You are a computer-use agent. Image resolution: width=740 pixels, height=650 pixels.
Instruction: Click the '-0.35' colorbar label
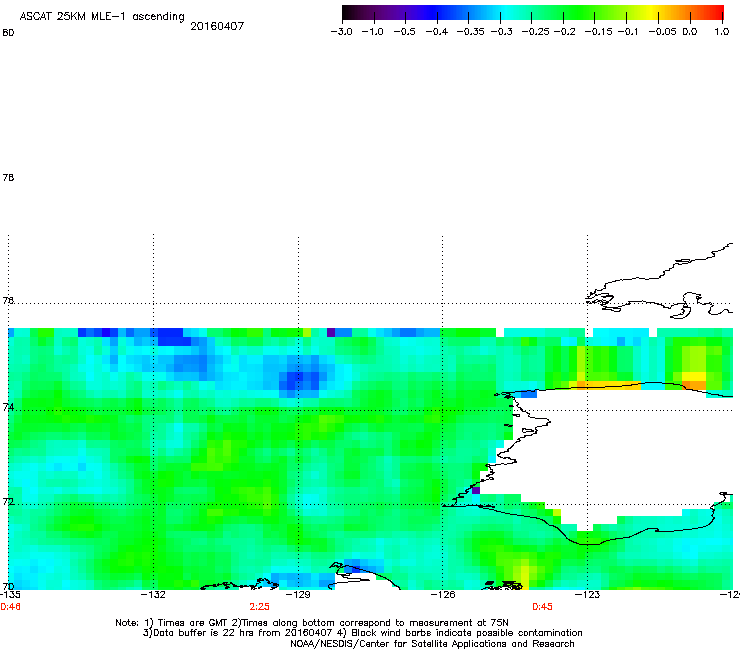[x=470, y=32]
